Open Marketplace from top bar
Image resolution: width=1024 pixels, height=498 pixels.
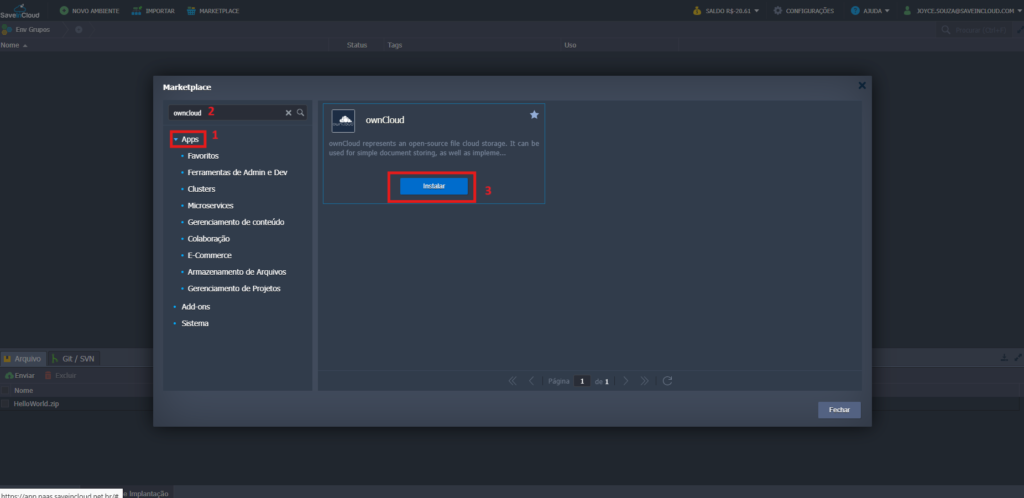(213, 10)
